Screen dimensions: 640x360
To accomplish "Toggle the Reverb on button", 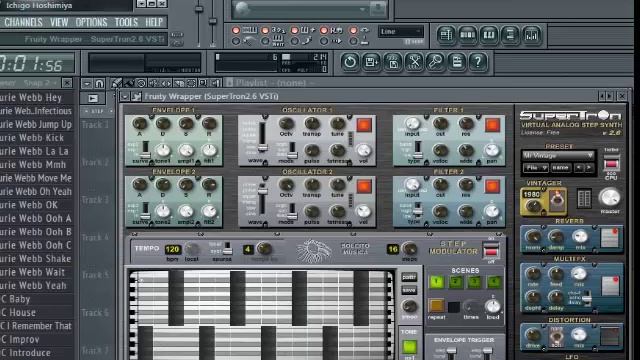I will tap(609, 238).
